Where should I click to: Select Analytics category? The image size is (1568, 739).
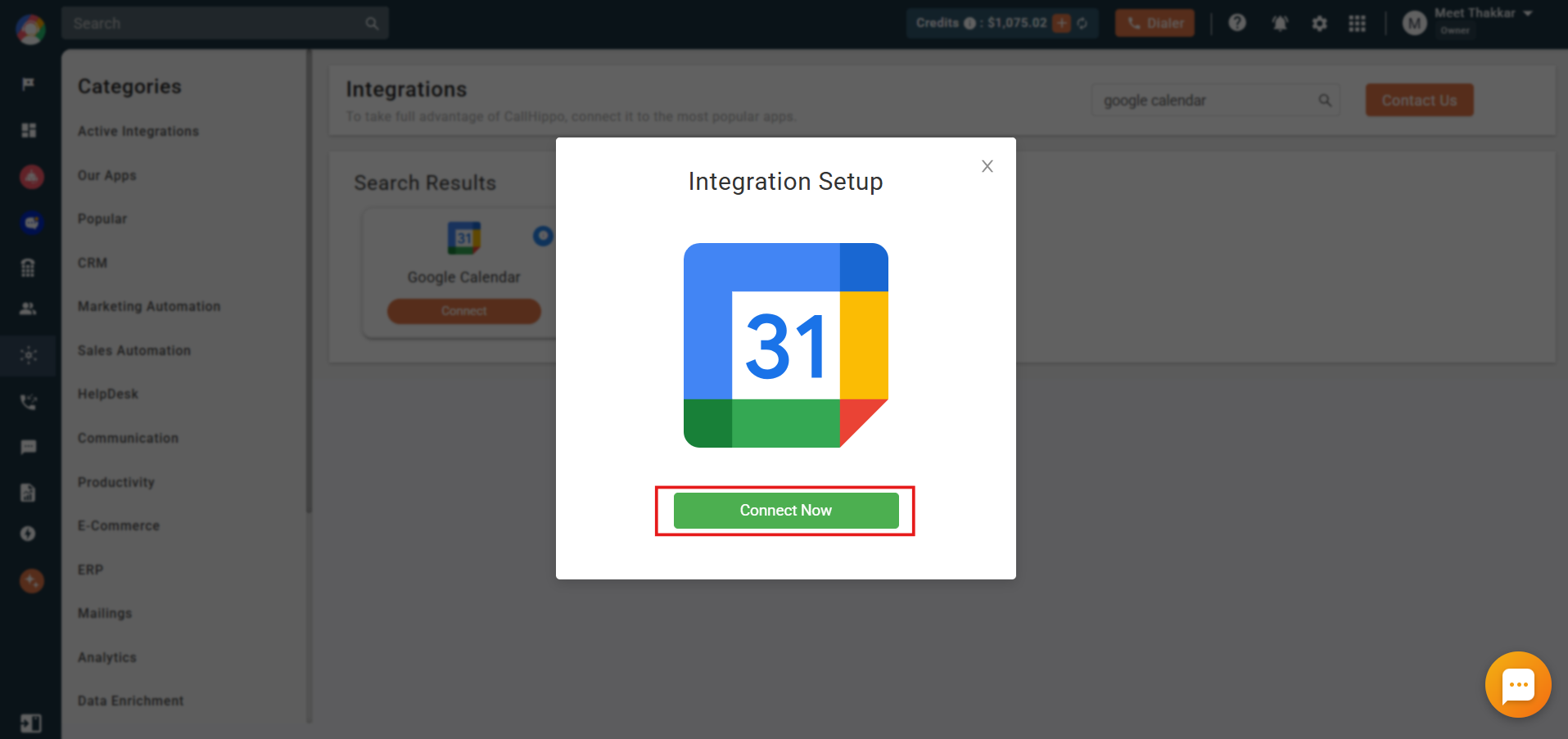click(x=107, y=657)
